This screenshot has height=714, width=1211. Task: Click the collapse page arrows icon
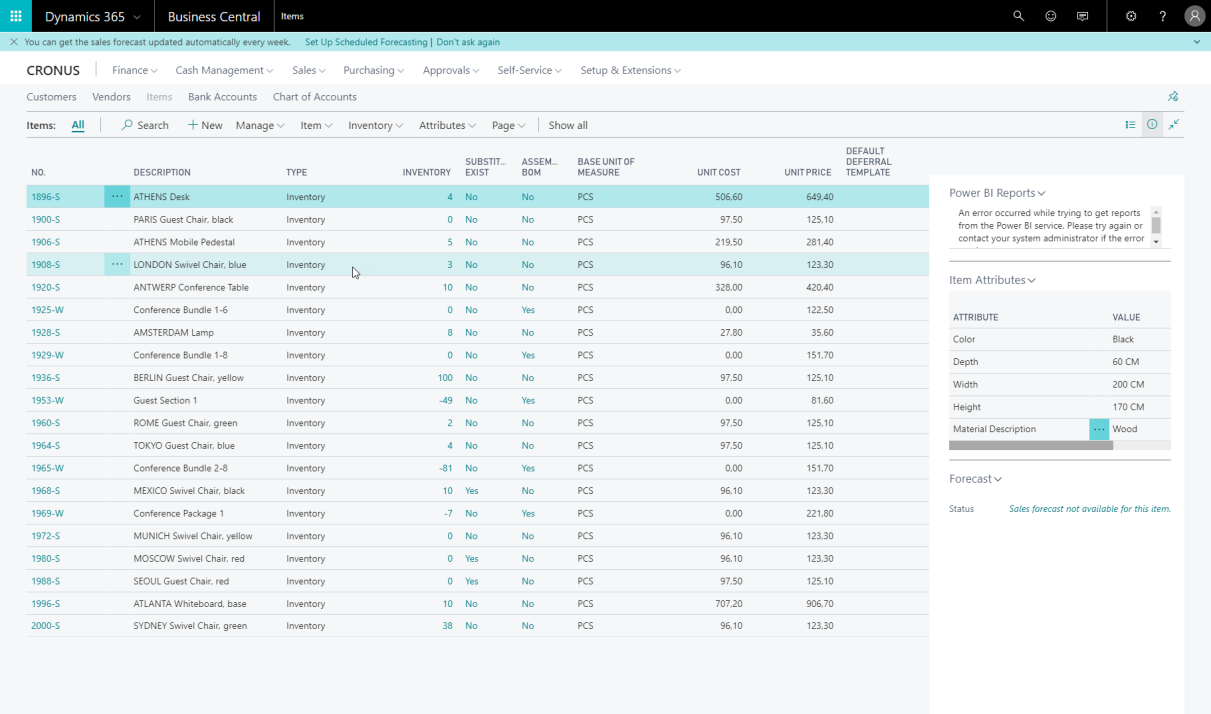[1174, 125]
